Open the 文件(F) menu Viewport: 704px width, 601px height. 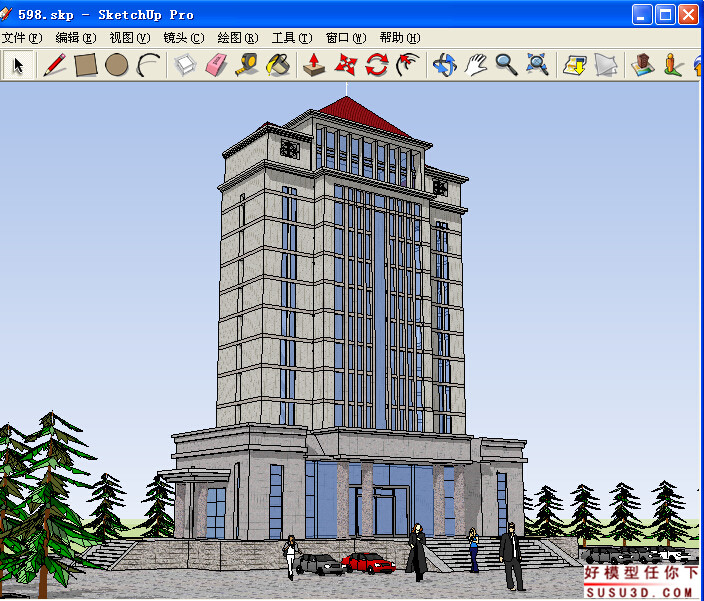click(x=22, y=38)
